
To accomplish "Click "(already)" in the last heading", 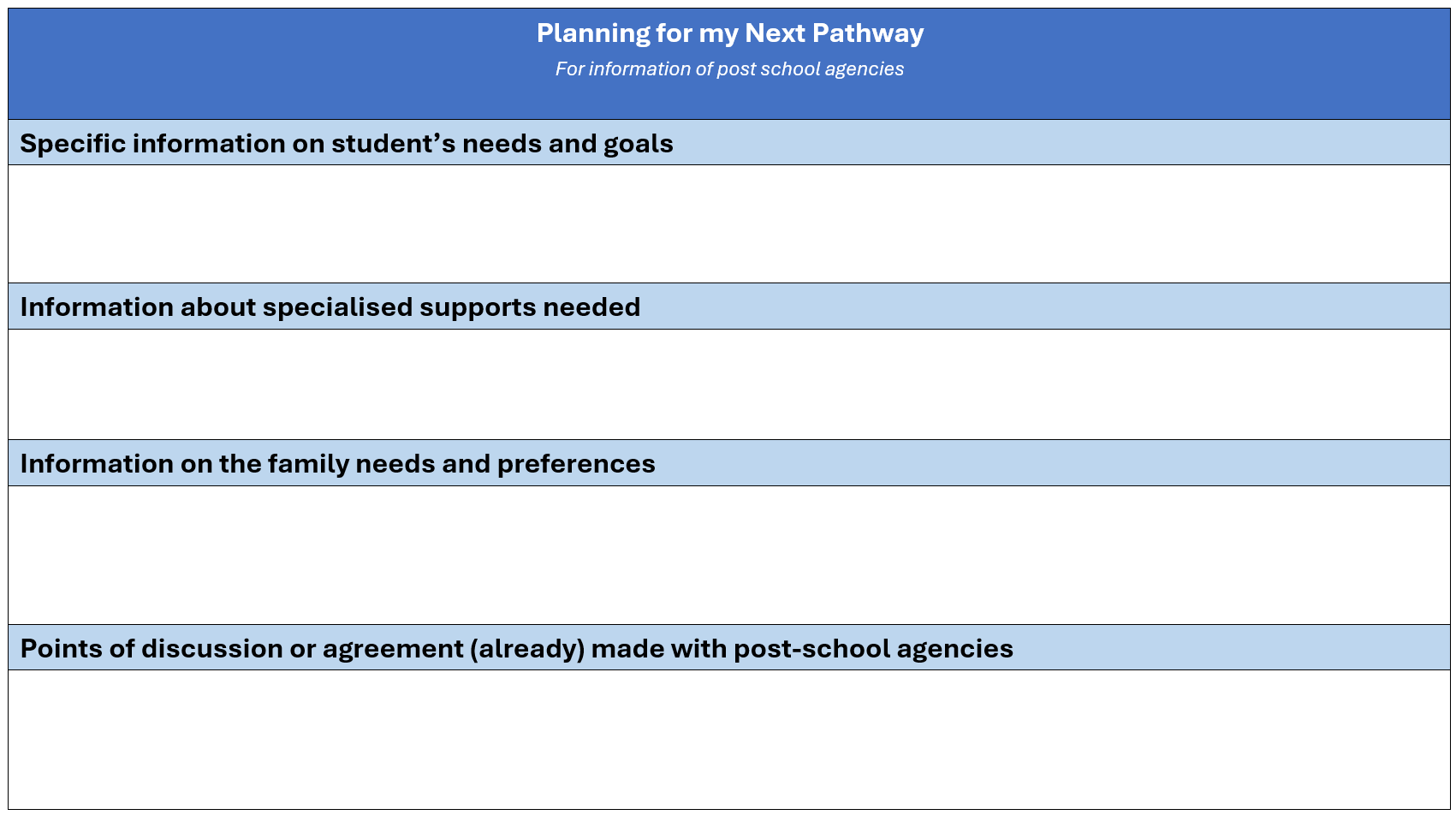I will 526,649.
